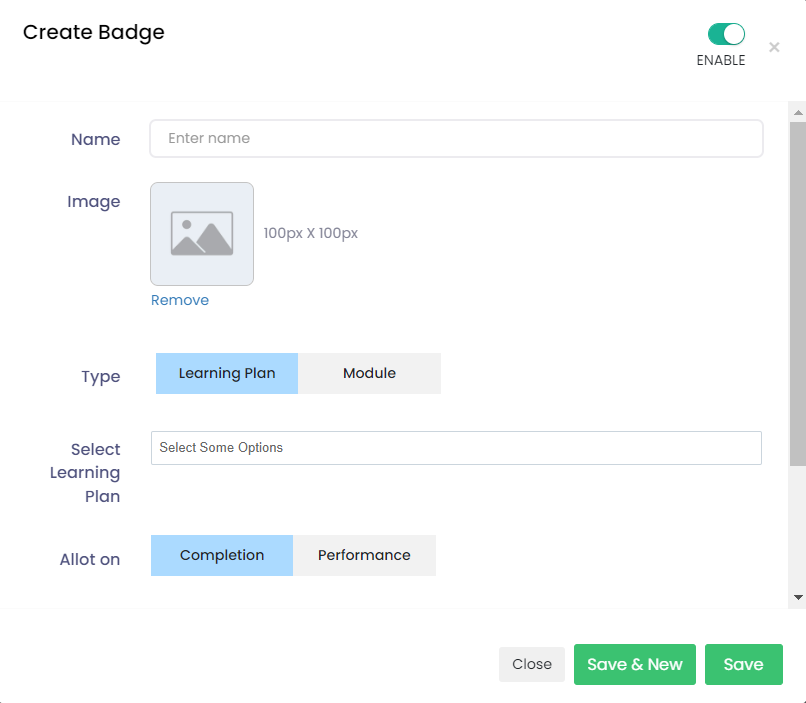Click the badge image placeholder icon
Screen dimensions: 806x703
tap(202, 234)
